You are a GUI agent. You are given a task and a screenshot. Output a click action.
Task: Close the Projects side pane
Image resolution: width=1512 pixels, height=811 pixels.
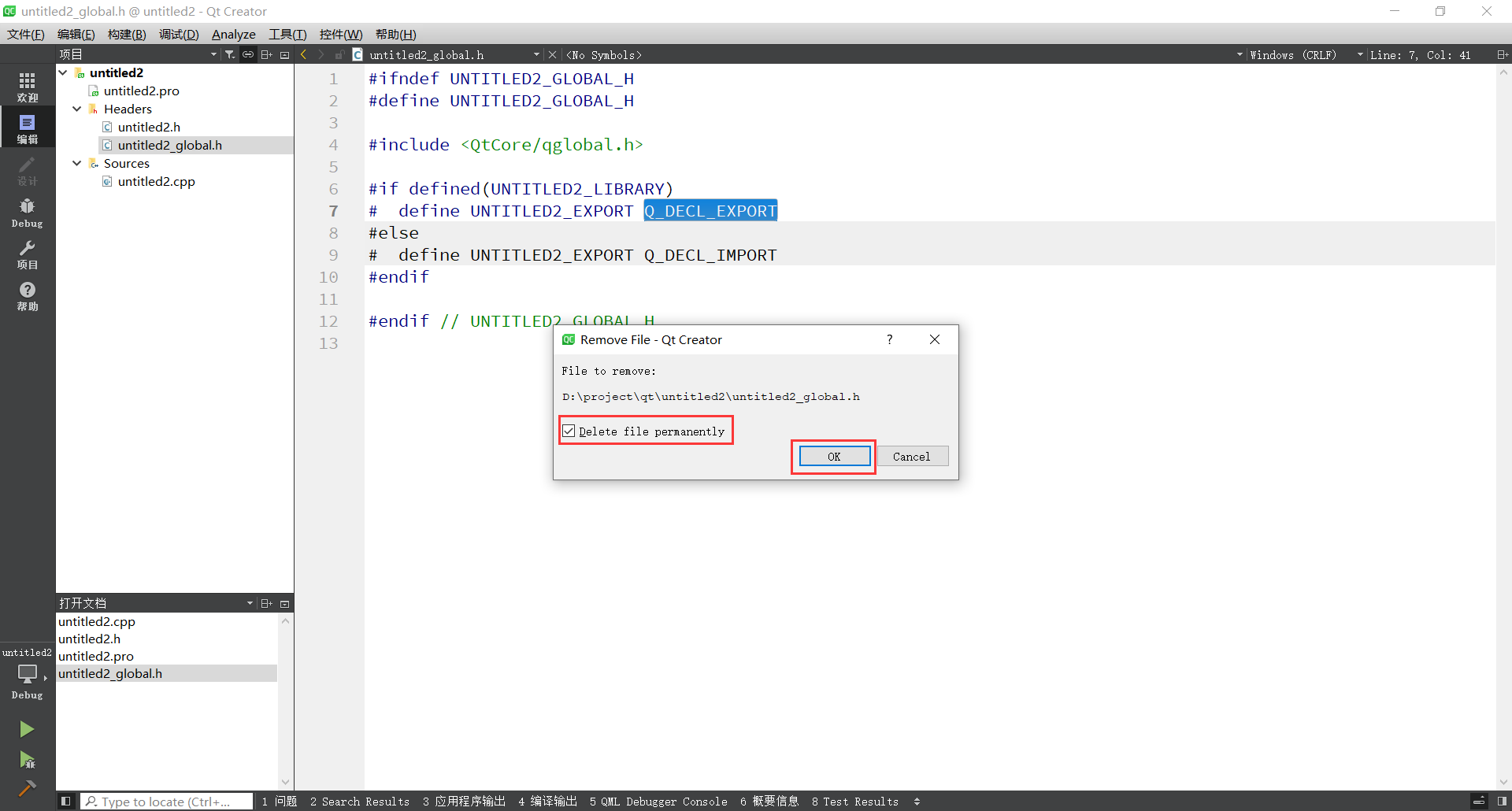[x=285, y=54]
